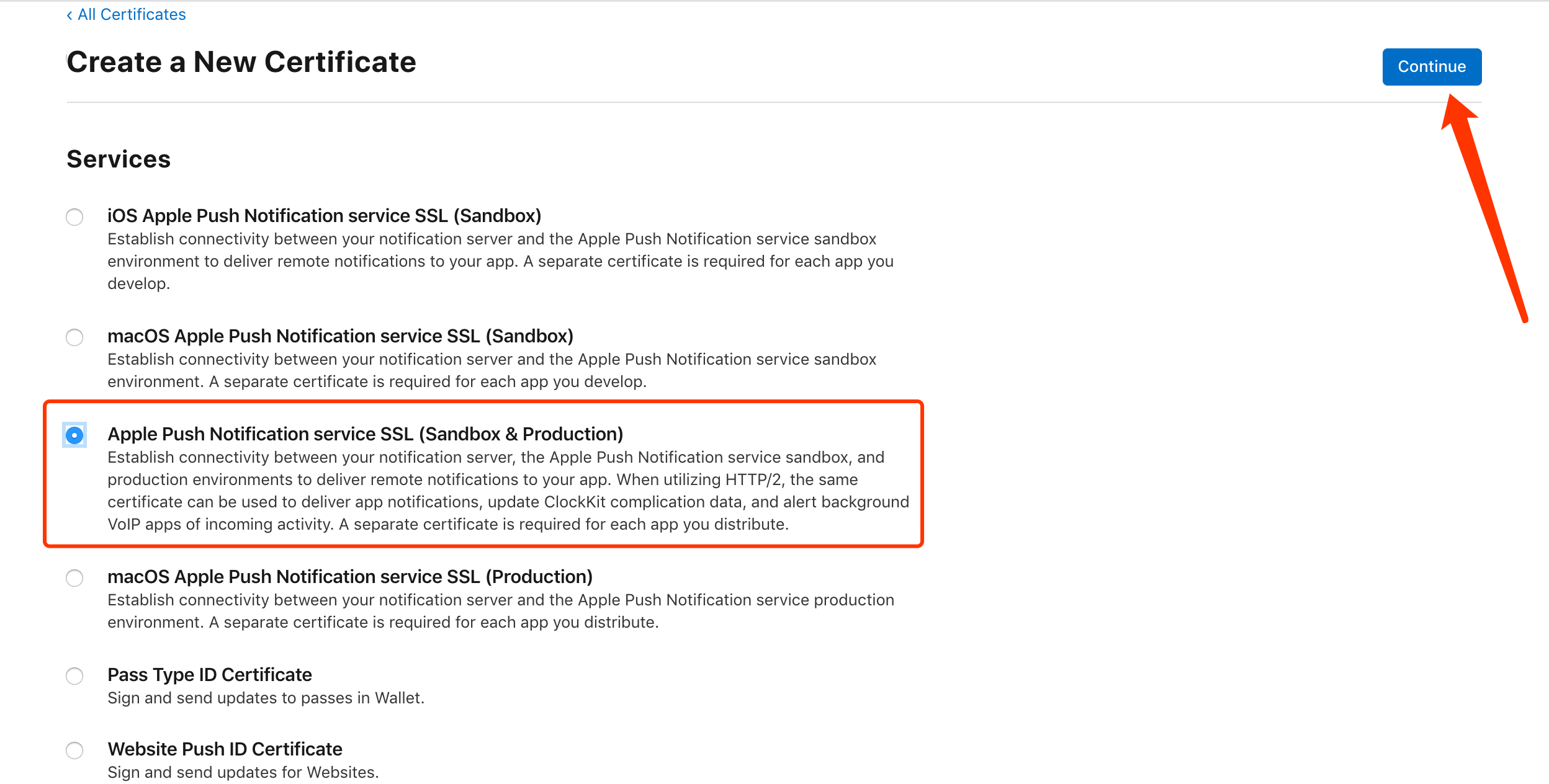Select Website Push ID Certificate radio

point(74,750)
